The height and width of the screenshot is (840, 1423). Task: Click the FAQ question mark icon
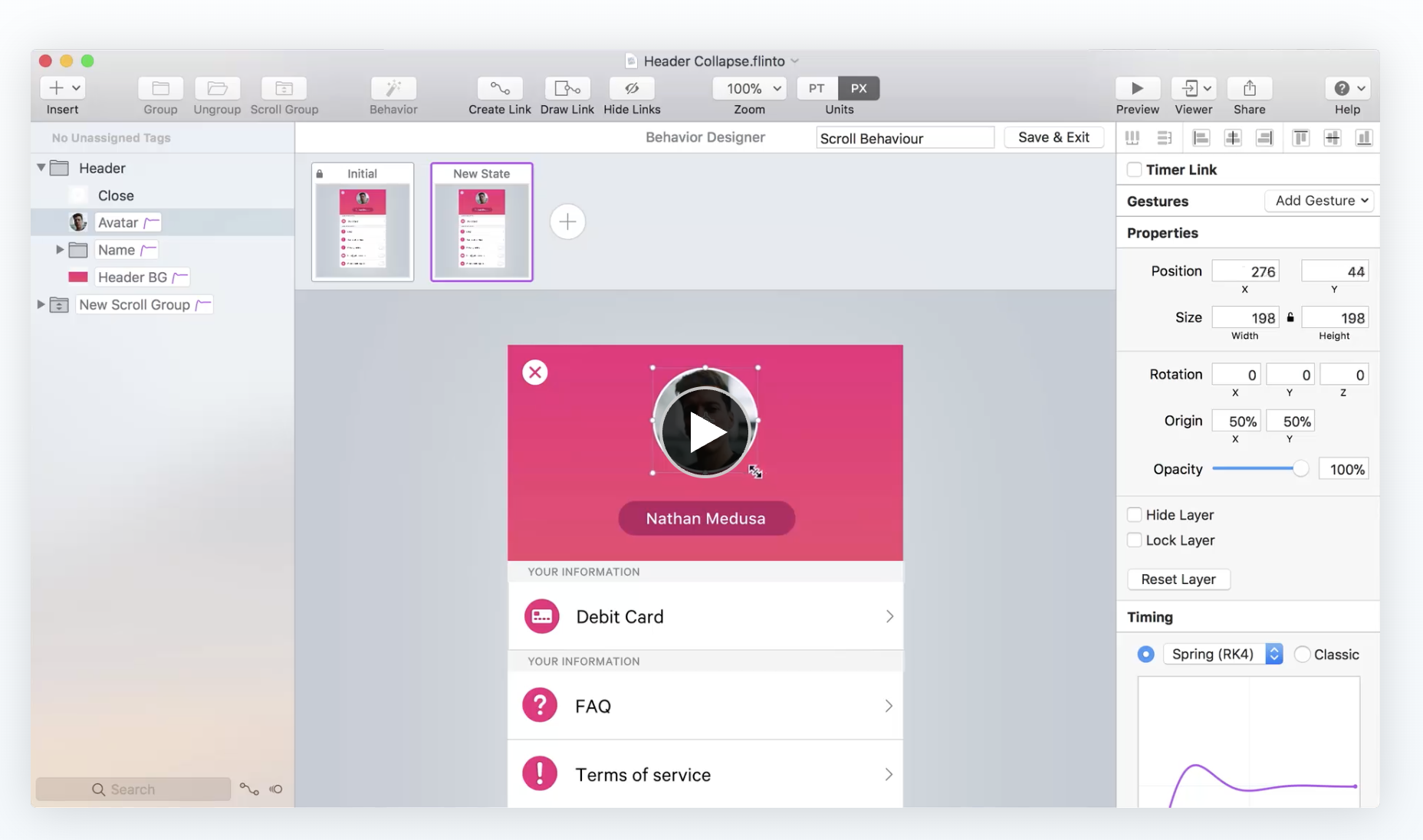[x=540, y=705]
